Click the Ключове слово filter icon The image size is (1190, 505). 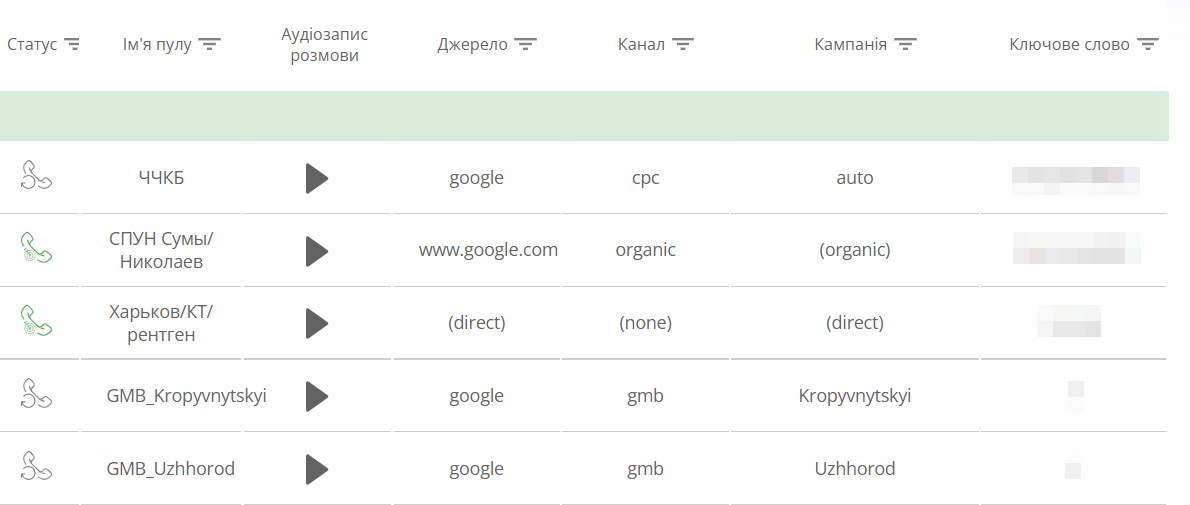pyautogui.click(x=1148, y=45)
